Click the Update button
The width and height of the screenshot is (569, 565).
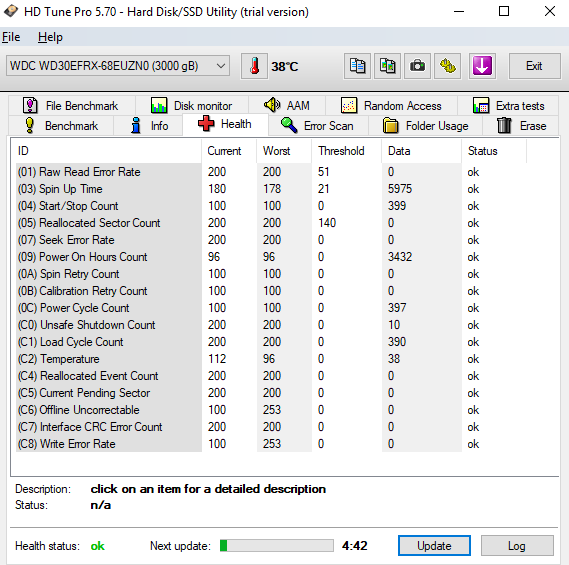434,545
